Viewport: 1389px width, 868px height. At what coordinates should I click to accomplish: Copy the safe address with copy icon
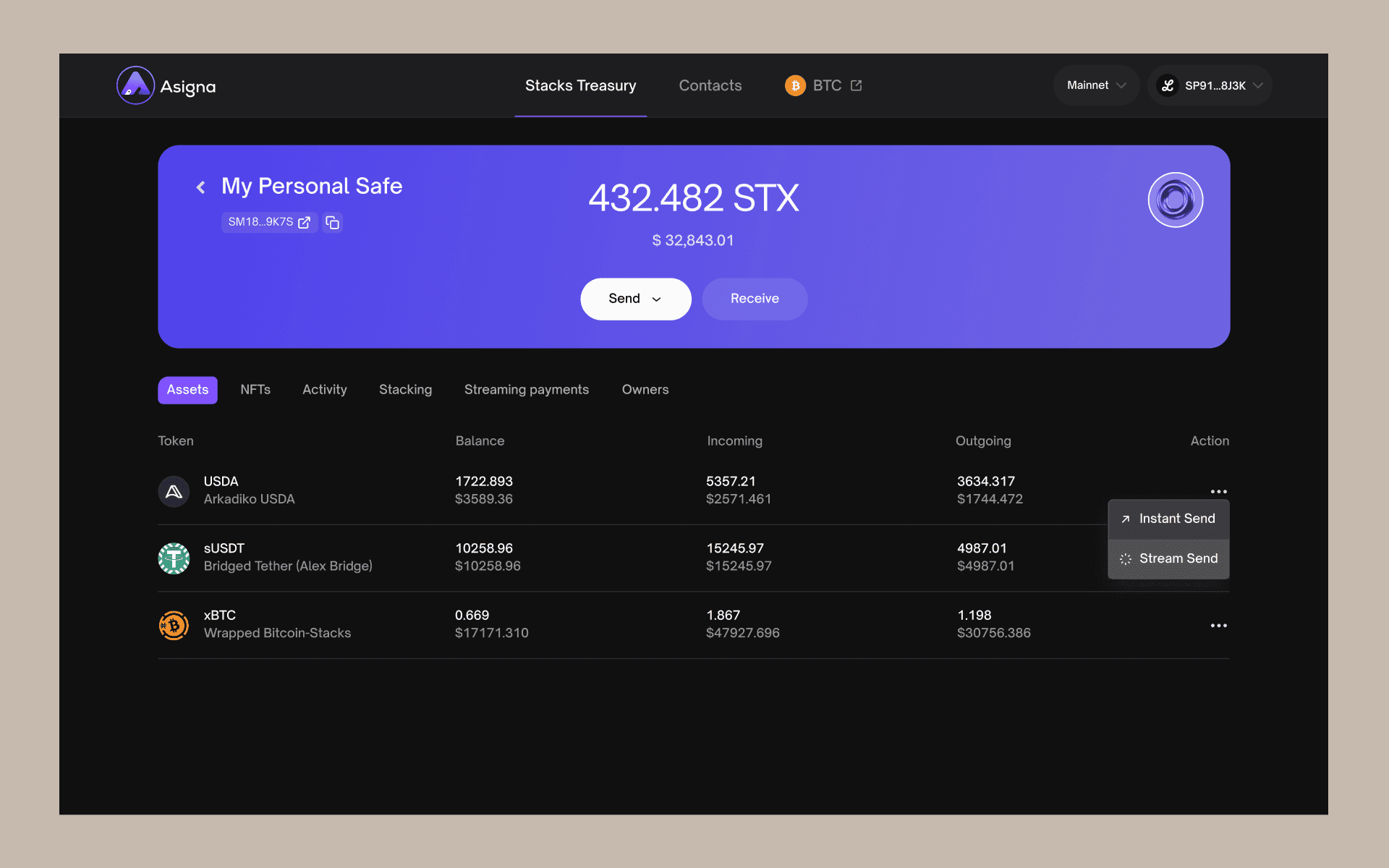pyautogui.click(x=332, y=223)
